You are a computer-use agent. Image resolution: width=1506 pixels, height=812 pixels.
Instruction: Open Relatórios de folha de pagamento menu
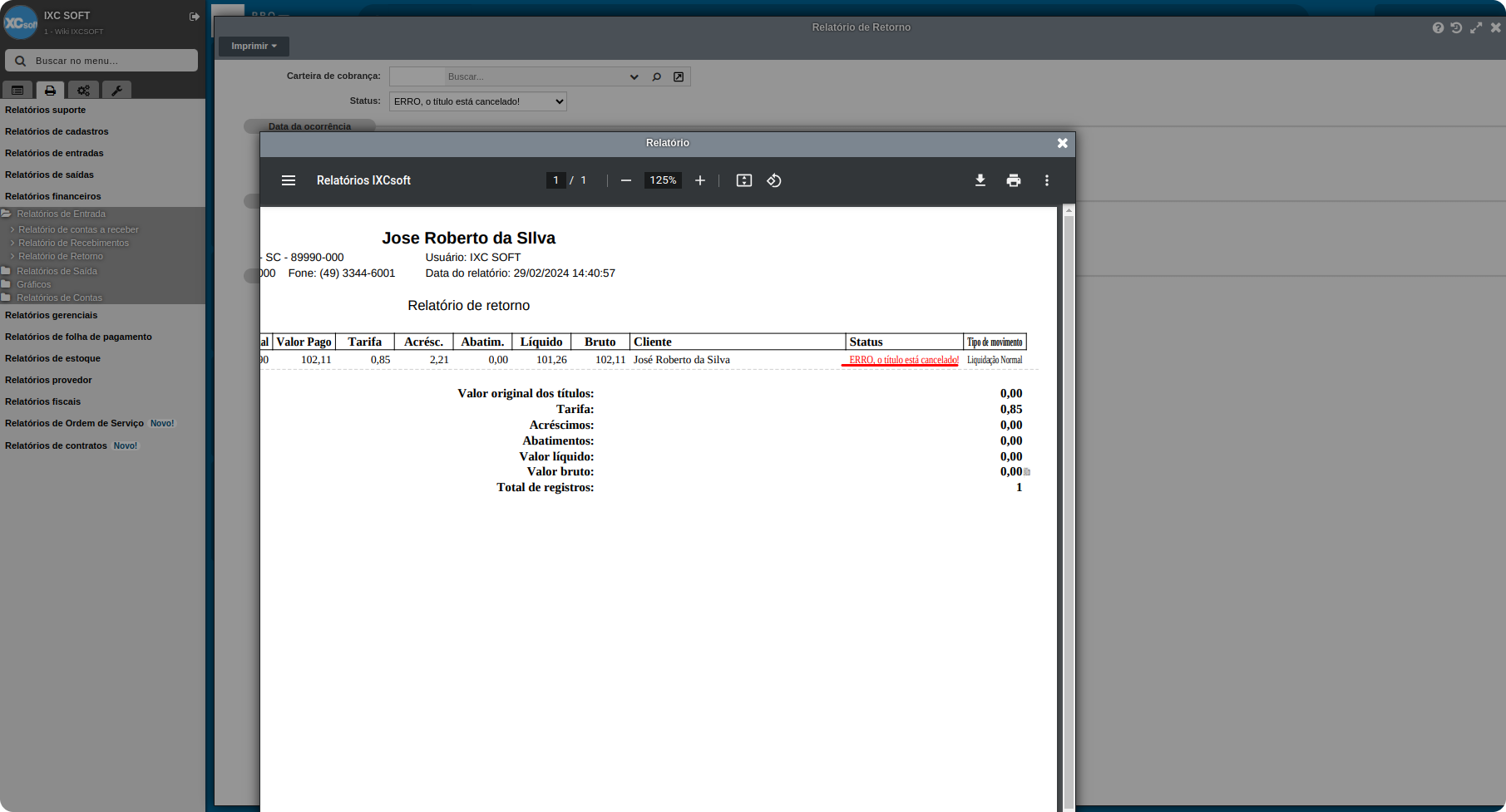tap(78, 337)
